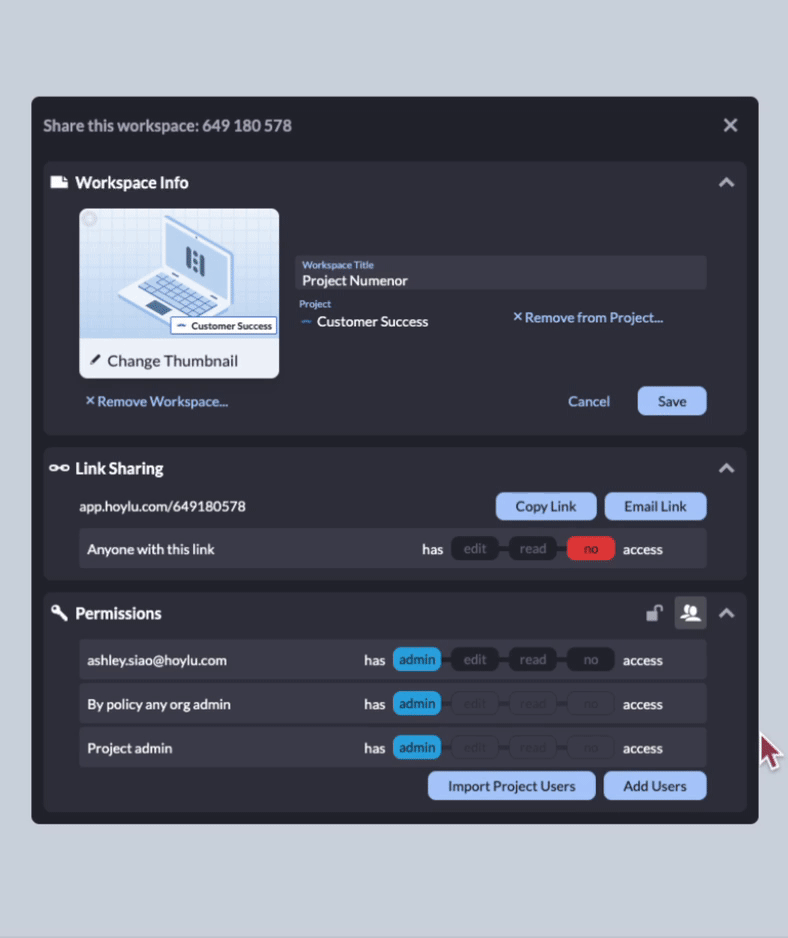The width and height of the screenshot is (788, 938).
Task: Open the workspace laptop thumbnail image
Action: coord(179,273)
